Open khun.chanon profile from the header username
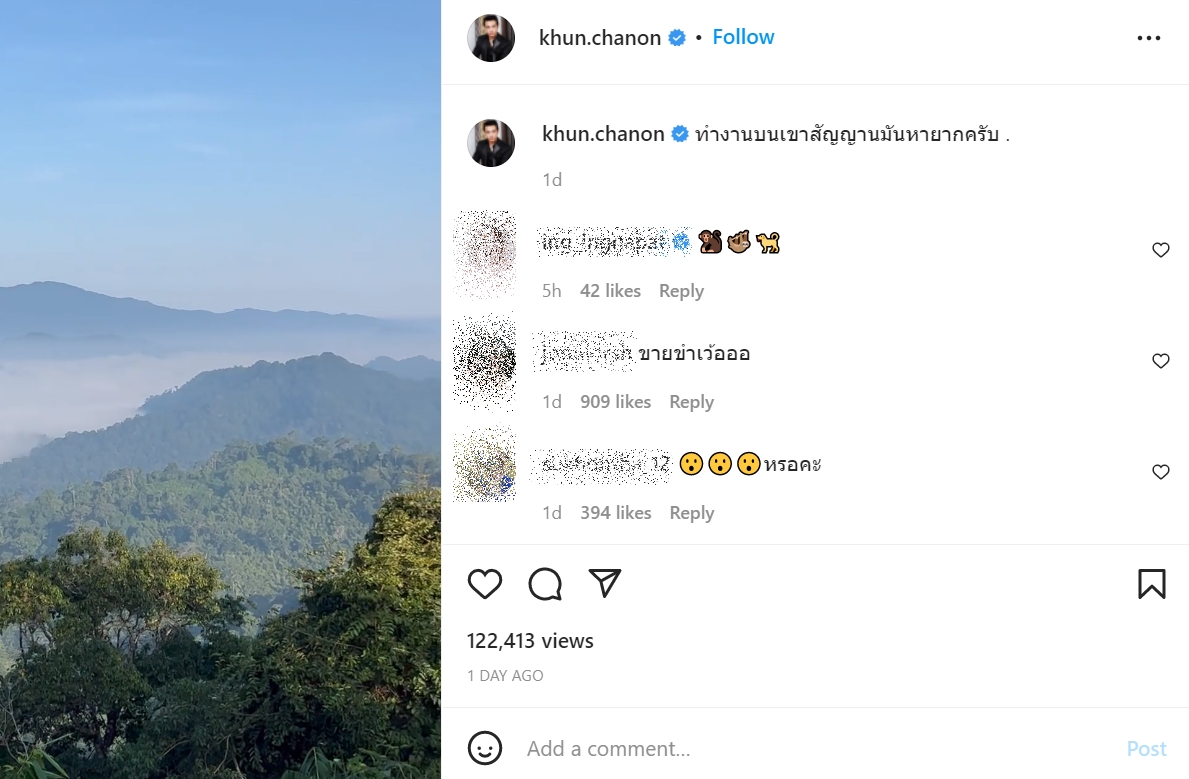Screen dimensions: 1189x779 tap(600, 38)
